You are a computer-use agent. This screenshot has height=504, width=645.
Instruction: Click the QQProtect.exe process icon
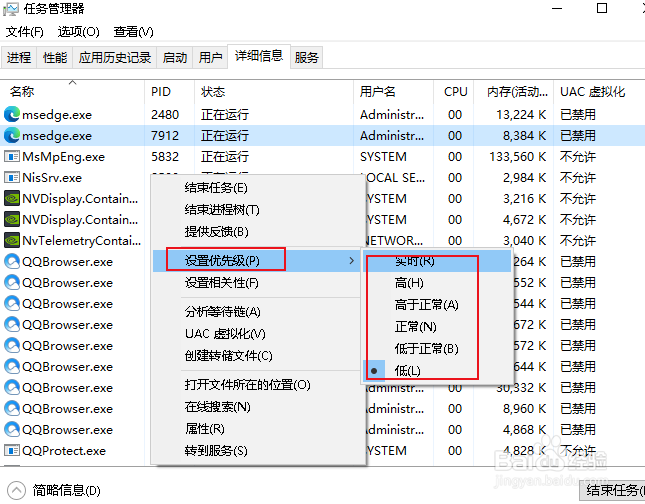(x=12, y=451)
